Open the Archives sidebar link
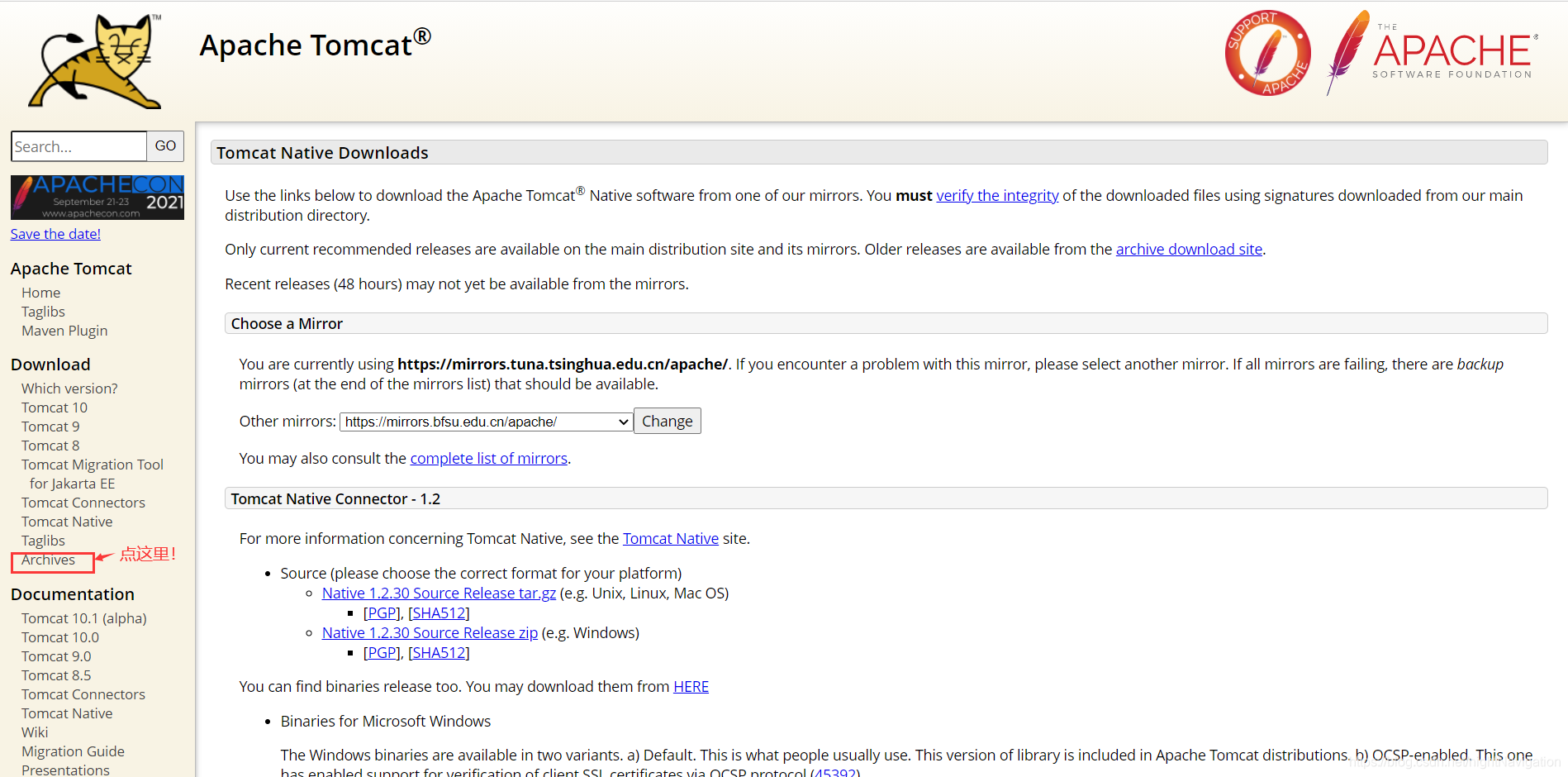This screenshot has width=1568, height=777. [48, 560]
